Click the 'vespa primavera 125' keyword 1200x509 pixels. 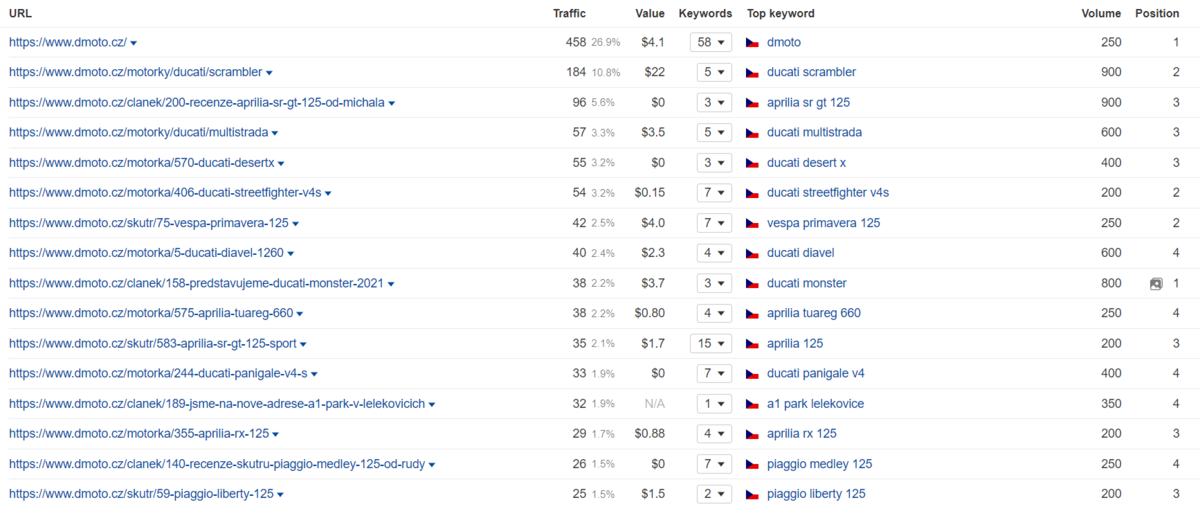[x=823, y=223]
